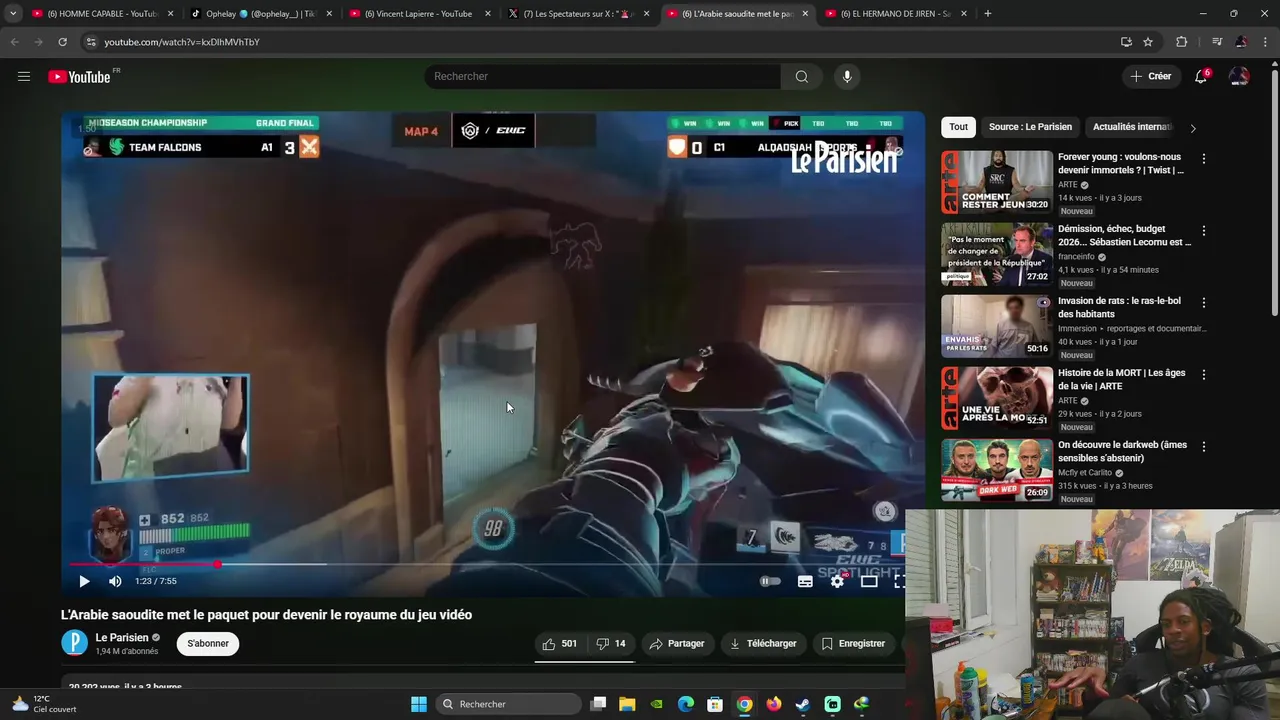Open the On découvre le darkweb title
The width and height of the screenshot is (1280, 720).
(1122, 451)
